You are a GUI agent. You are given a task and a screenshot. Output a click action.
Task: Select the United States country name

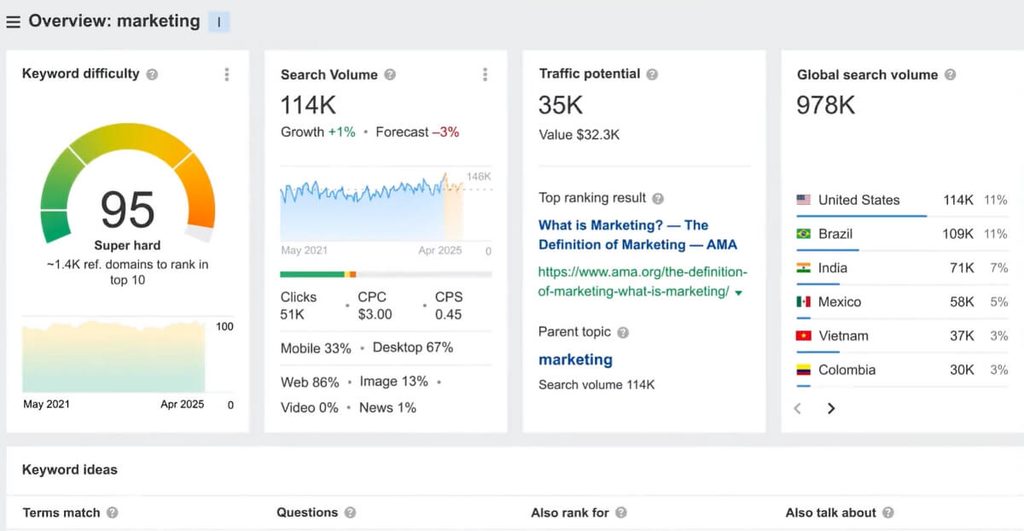tap(859, 200)
